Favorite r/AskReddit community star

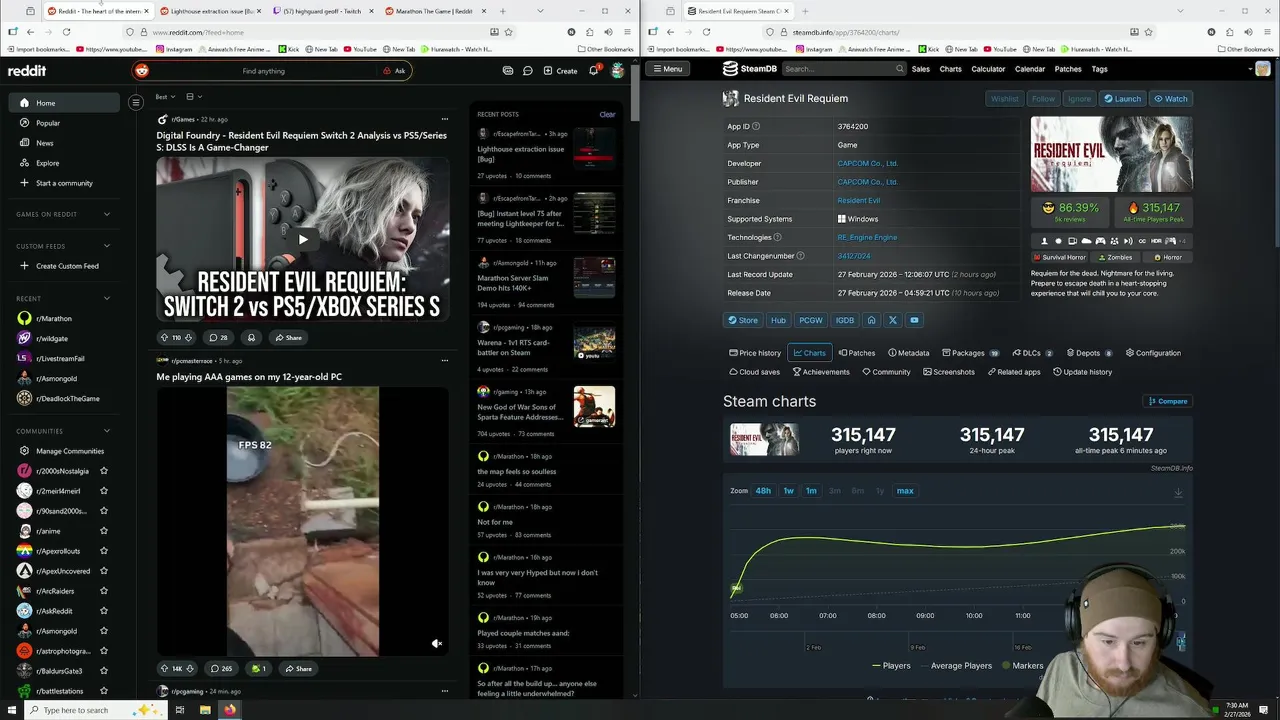[x=104, y=611]
